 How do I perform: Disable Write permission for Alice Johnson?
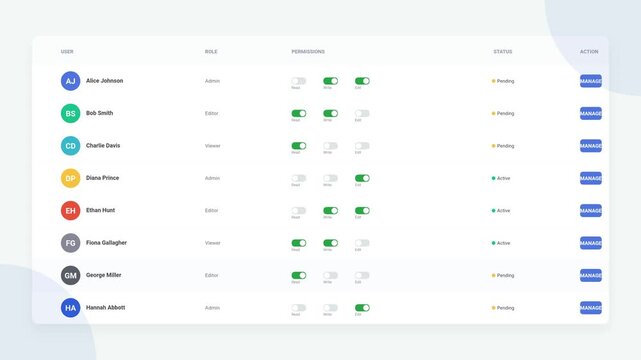click(330, 81)
